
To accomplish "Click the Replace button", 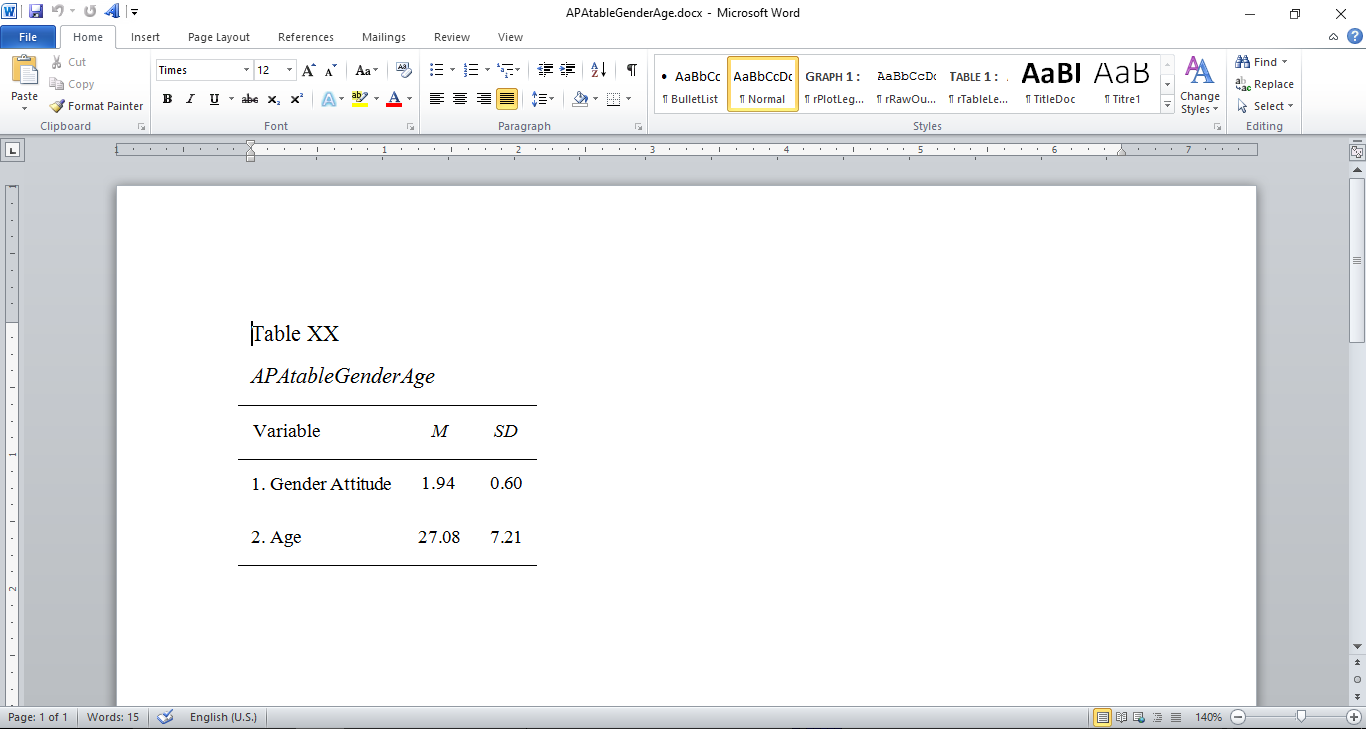I will pyautogui.click(x=1264, y=84).
